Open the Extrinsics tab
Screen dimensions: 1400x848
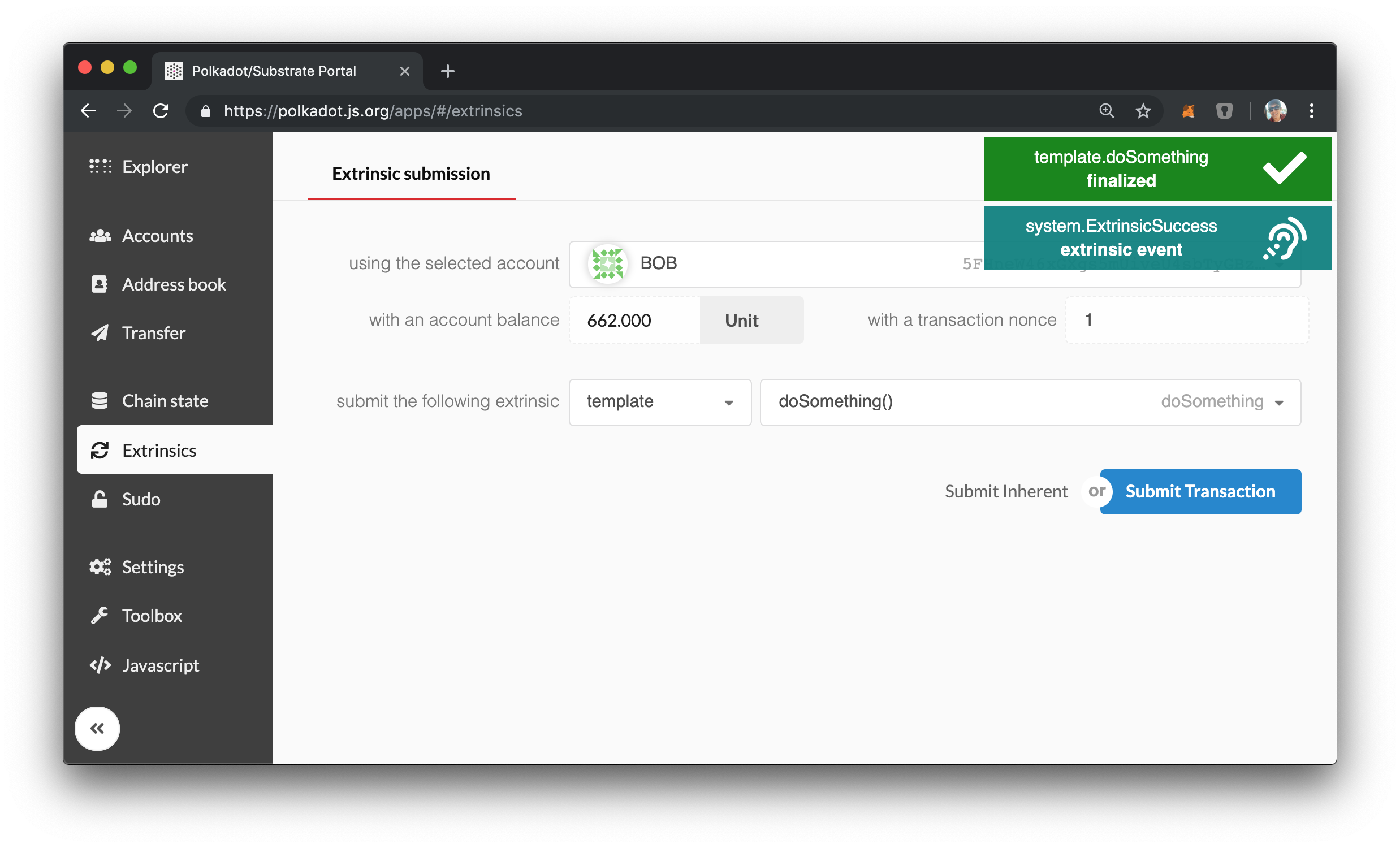pyautogui.click(x=159, y=449)
